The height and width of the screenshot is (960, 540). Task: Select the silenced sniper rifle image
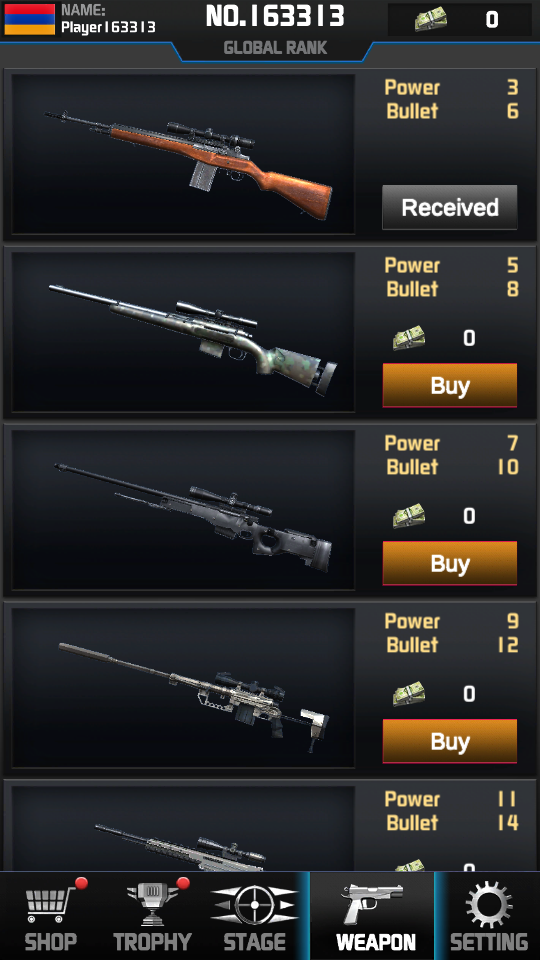click(x=183, y=688)
